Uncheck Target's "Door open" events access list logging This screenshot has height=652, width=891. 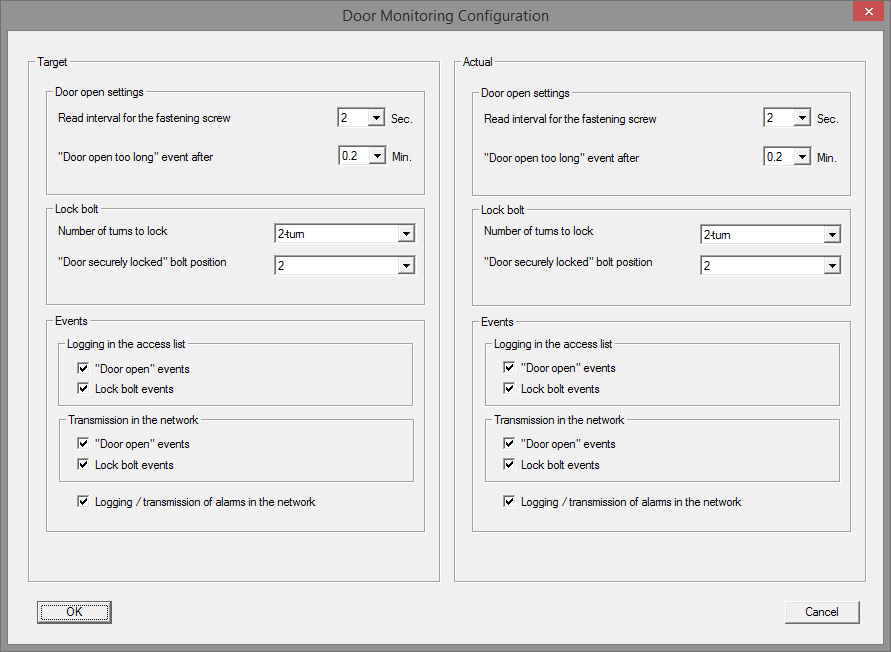pos(83,367)
